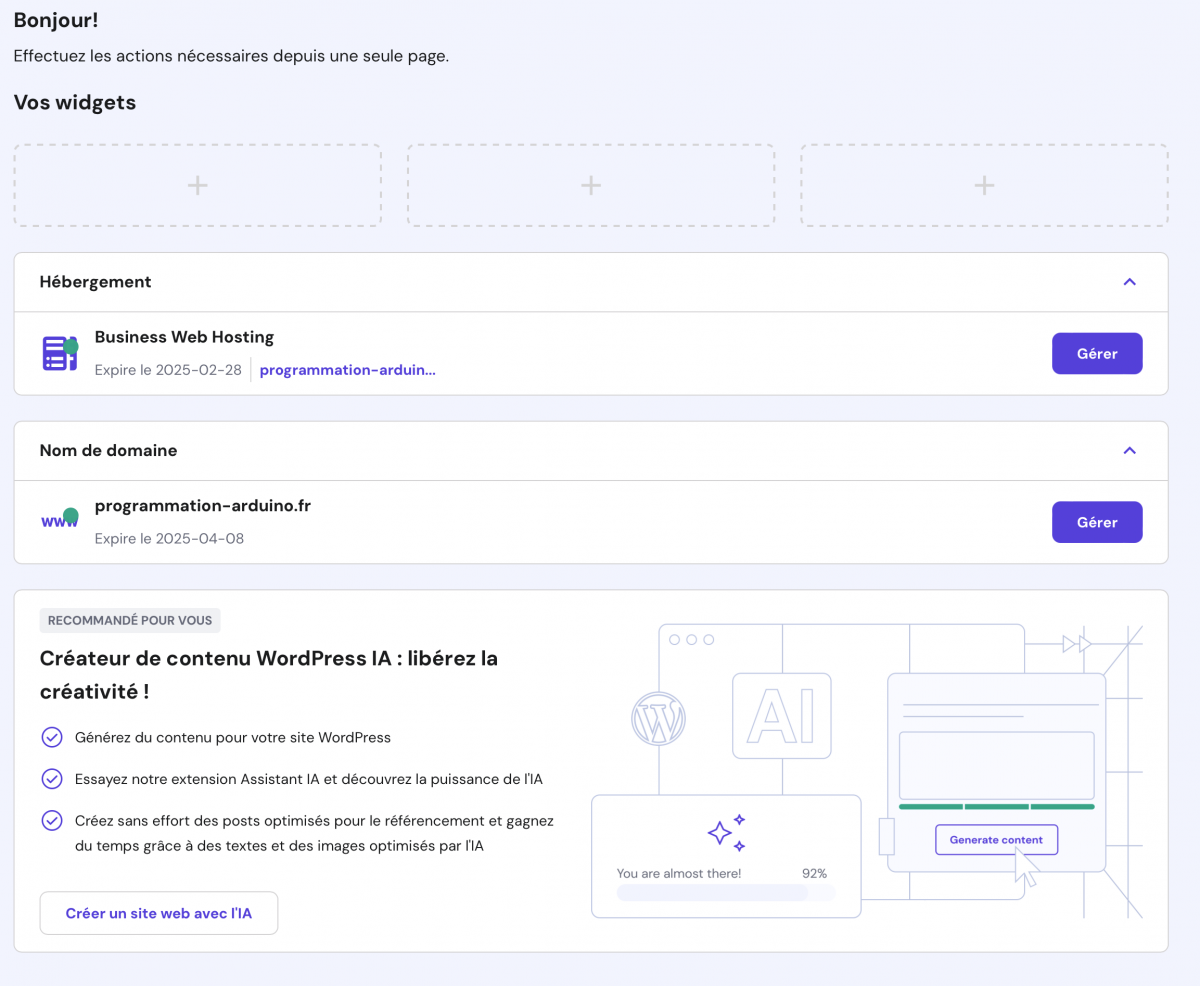Image resolution: width=1200 pixels, height=986 pixels.
Task: Collapse the Nom de domaine section
Action: tap(1129, 451)
